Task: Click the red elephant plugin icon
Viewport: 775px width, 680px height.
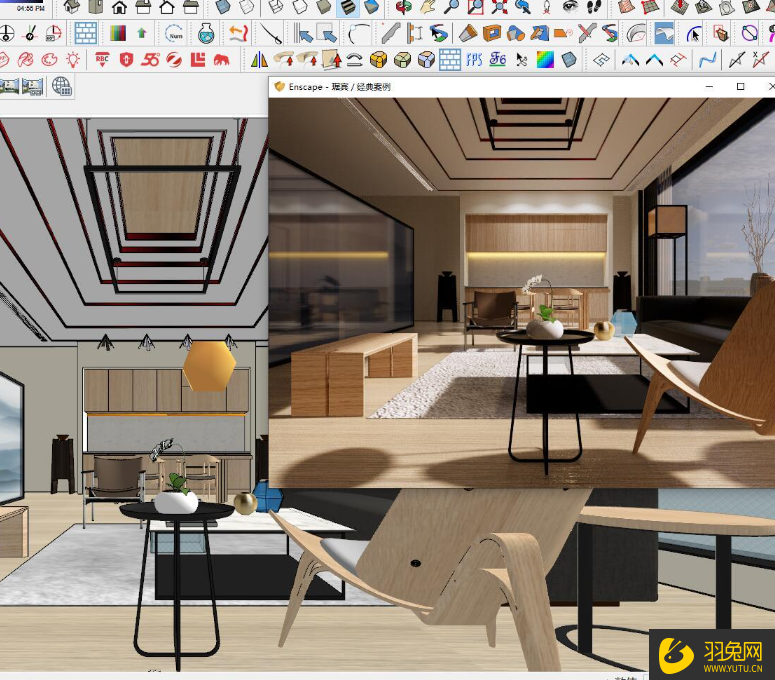Action: coord(220,60)
